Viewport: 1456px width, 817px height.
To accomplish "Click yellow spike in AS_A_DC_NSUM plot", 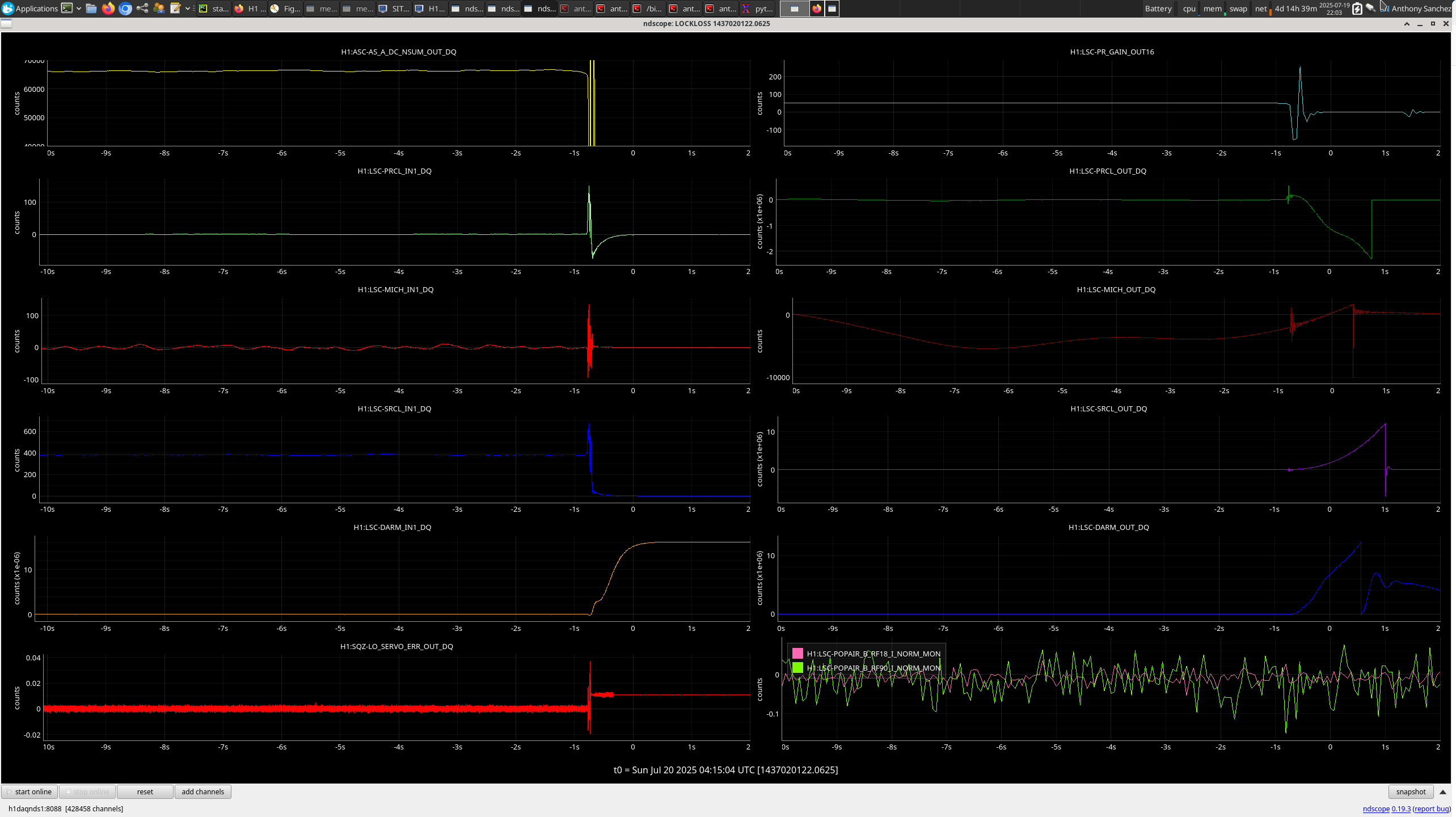I will 592,102.
